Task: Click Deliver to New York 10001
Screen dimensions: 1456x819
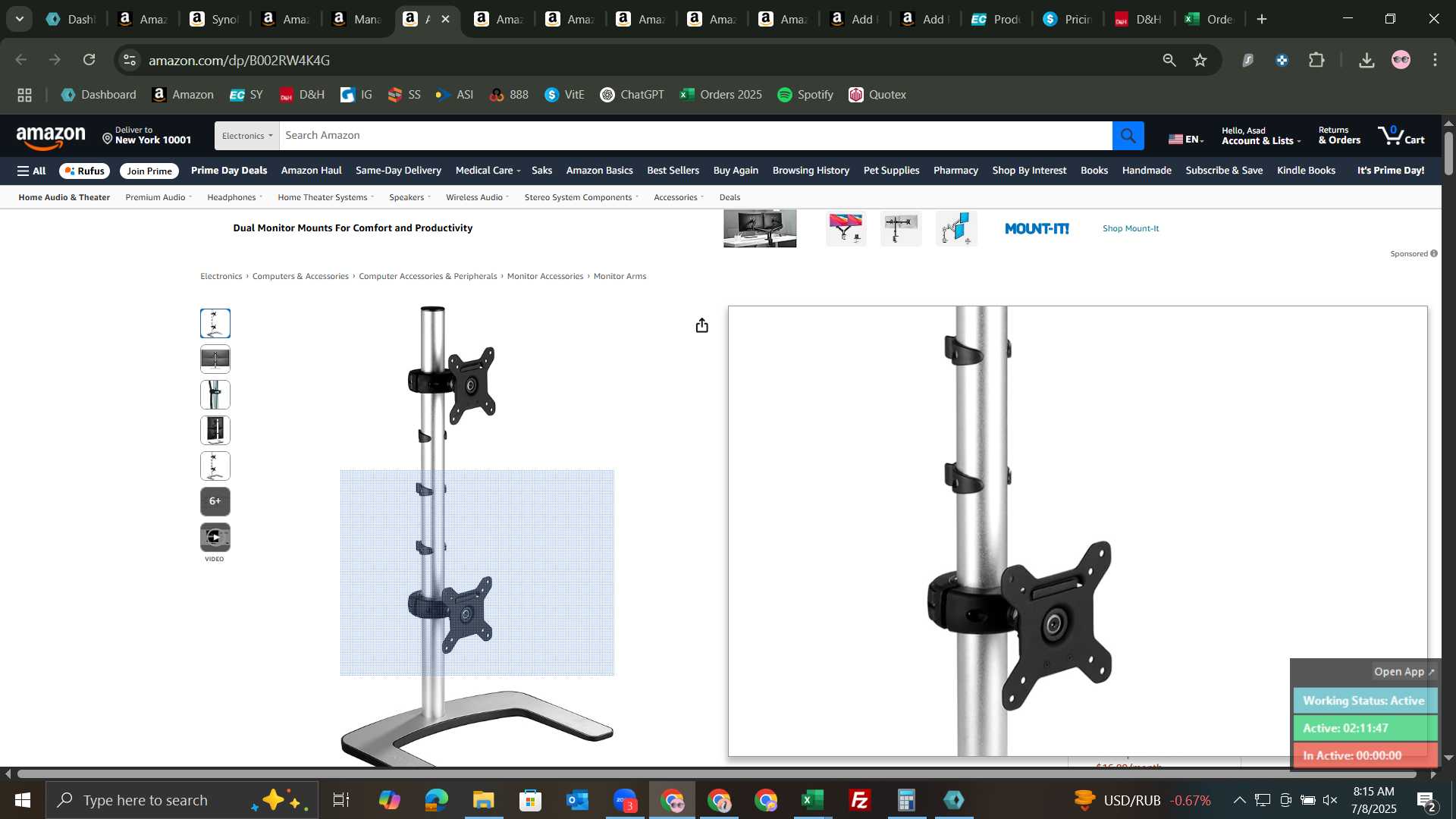Action: pyautogui.click(x=147, y=136)
